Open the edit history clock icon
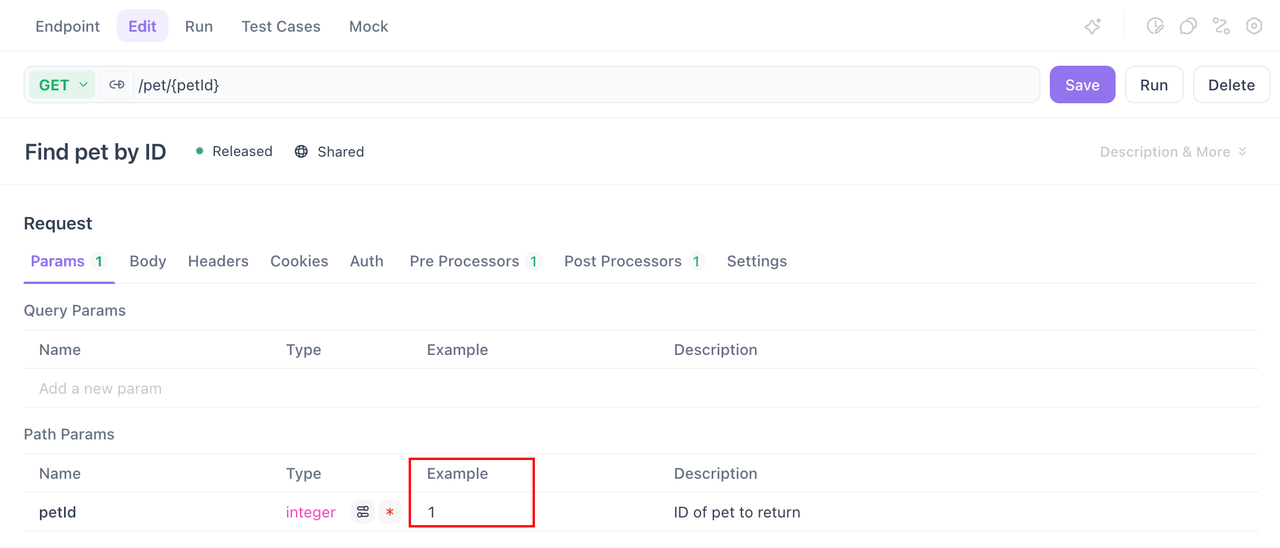 coord(1155,27)
